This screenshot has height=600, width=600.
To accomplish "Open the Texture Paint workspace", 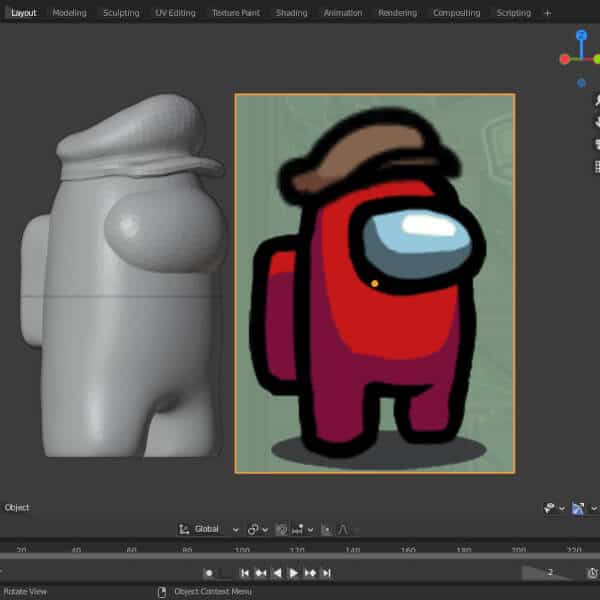I will tap(236, 13).
